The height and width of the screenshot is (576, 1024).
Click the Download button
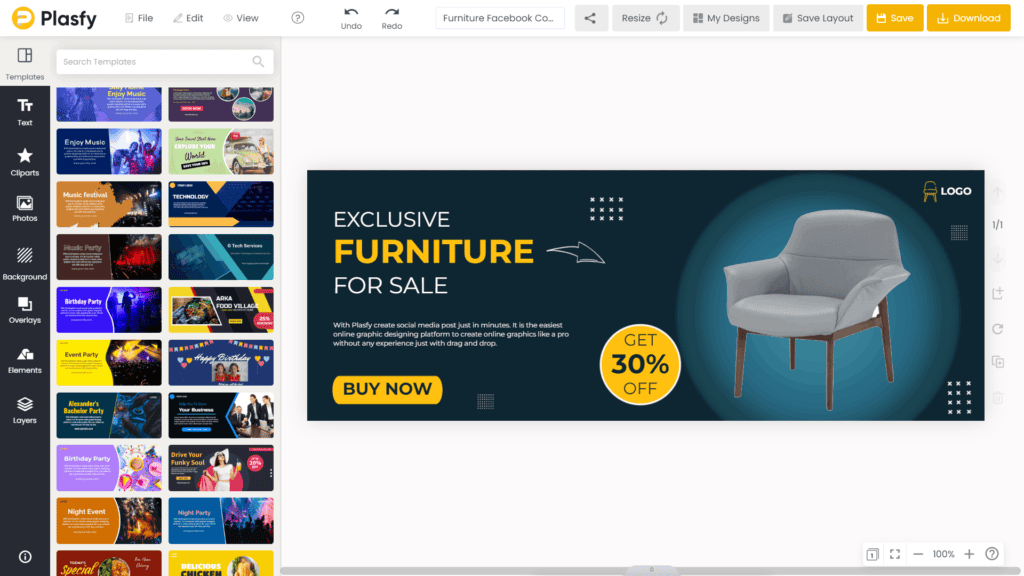(x=968, y=18)
